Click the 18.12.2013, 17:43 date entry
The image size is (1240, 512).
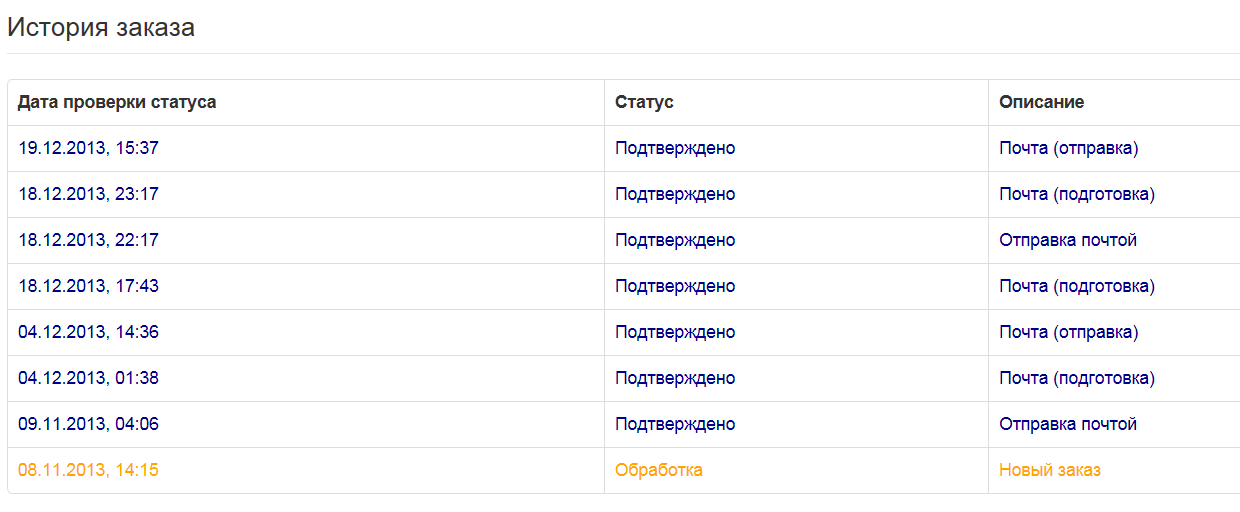88,286
